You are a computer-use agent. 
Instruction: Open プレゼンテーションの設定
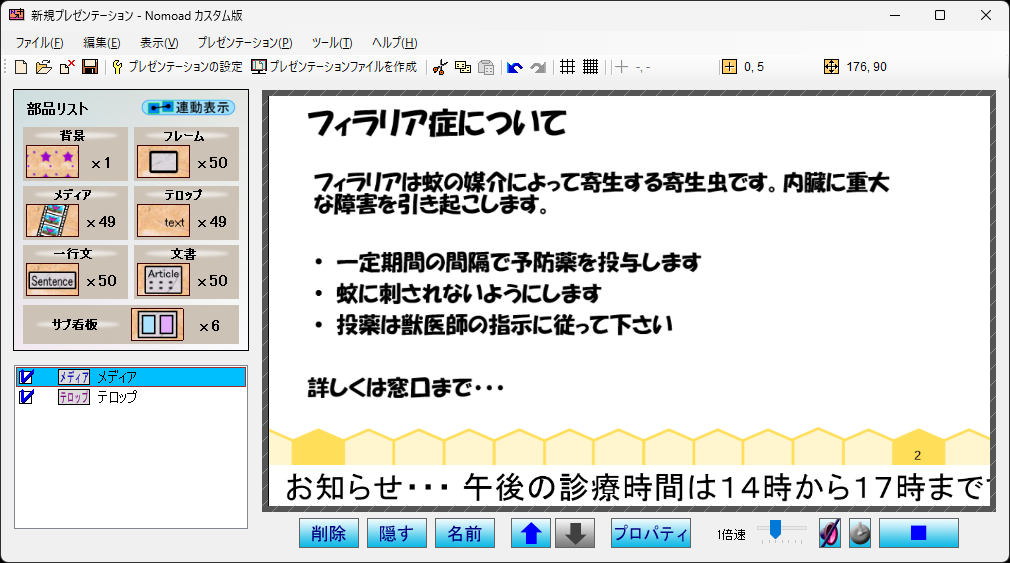pyautogui.click(x=177, y=67)
